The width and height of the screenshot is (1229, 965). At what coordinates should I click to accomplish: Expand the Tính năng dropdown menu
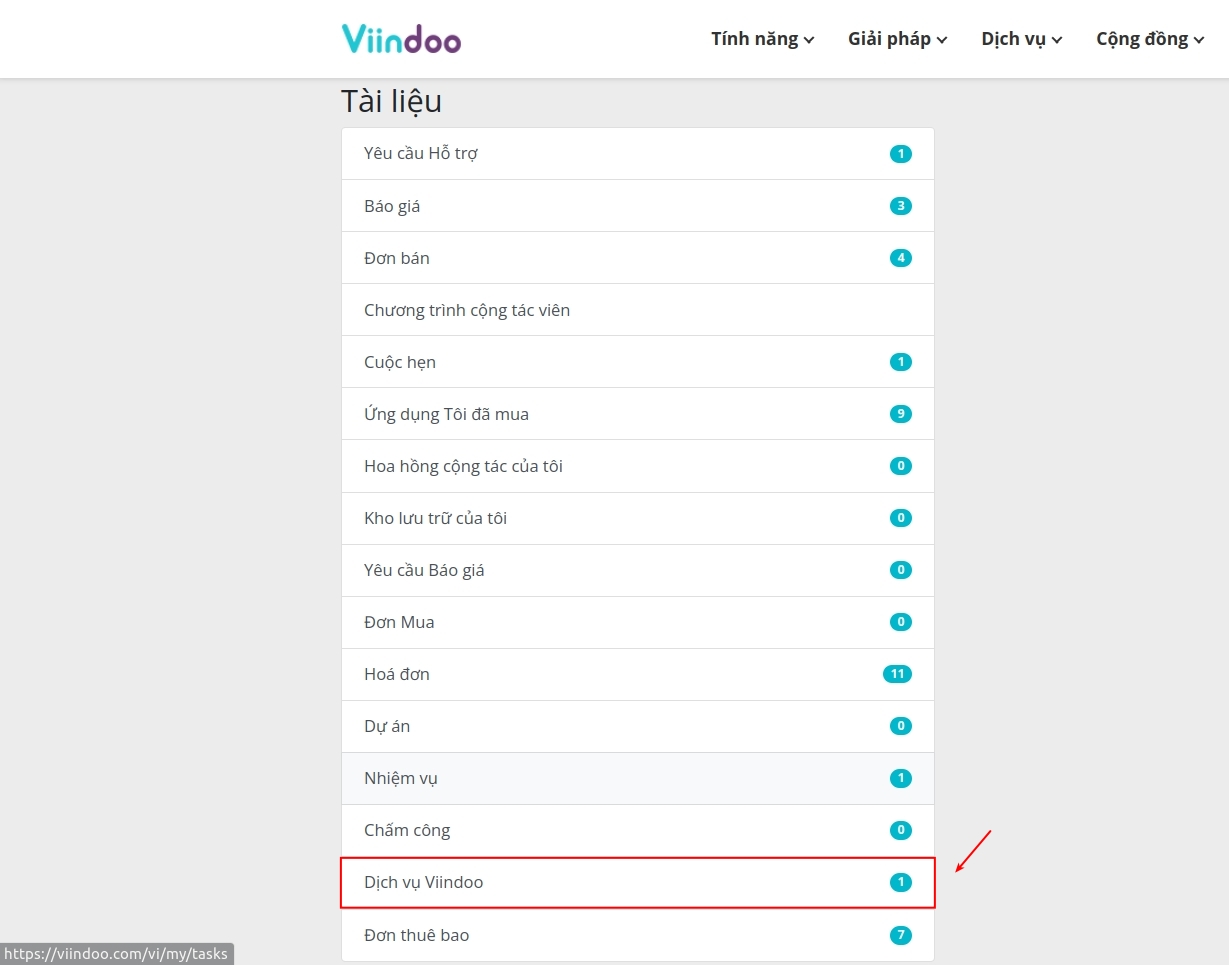point(763,39)
